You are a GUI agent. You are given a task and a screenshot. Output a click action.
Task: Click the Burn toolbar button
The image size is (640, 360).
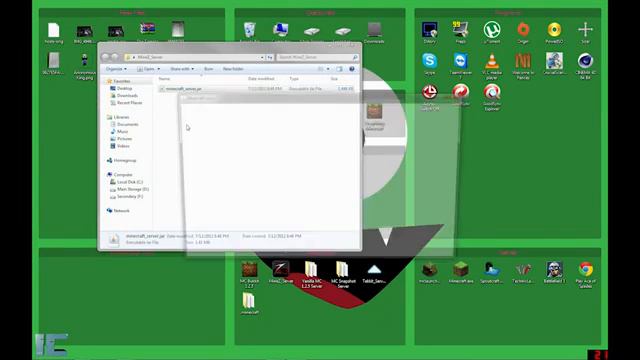click(x=209, y=69)
